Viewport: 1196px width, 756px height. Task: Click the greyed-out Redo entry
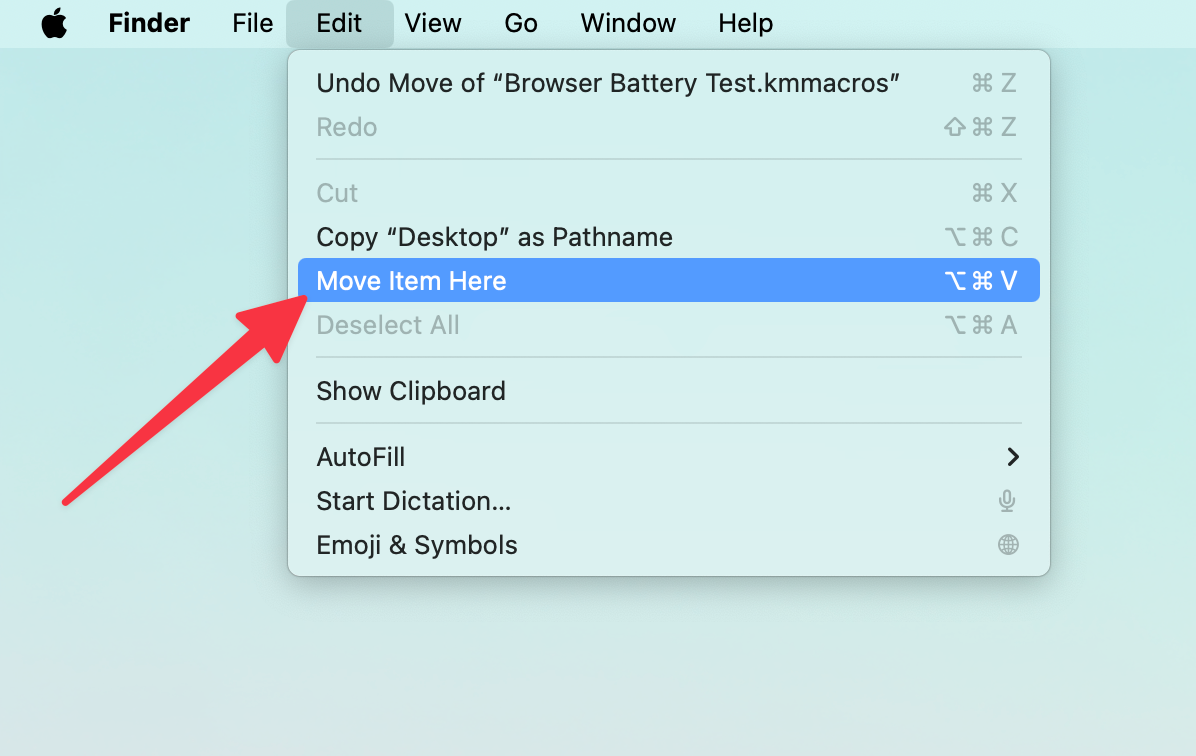click(346, 127)
